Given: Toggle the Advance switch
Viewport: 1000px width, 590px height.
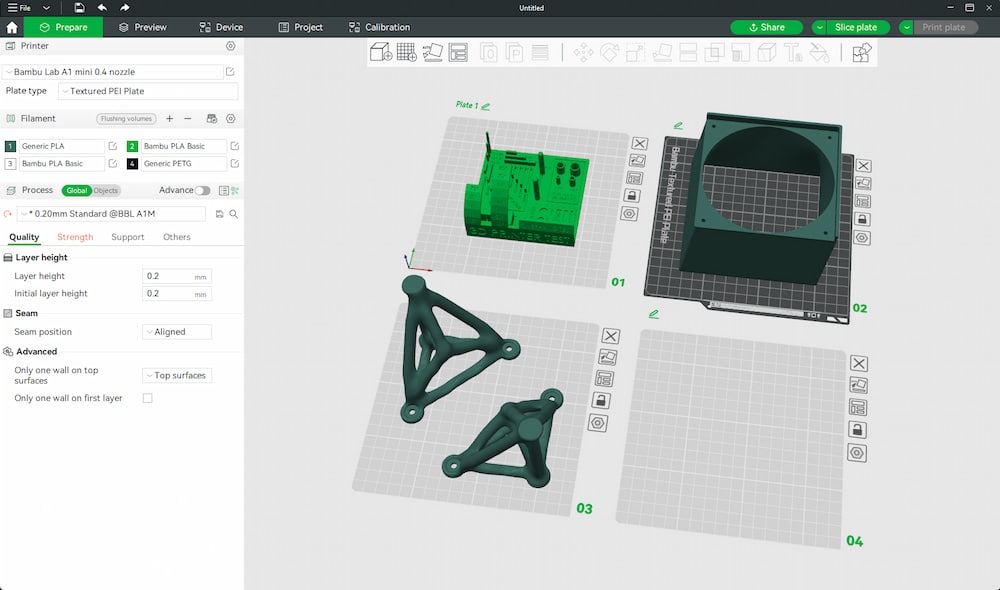Looking at the screenshot, I should pyautogui.click(x=203, y=191).
